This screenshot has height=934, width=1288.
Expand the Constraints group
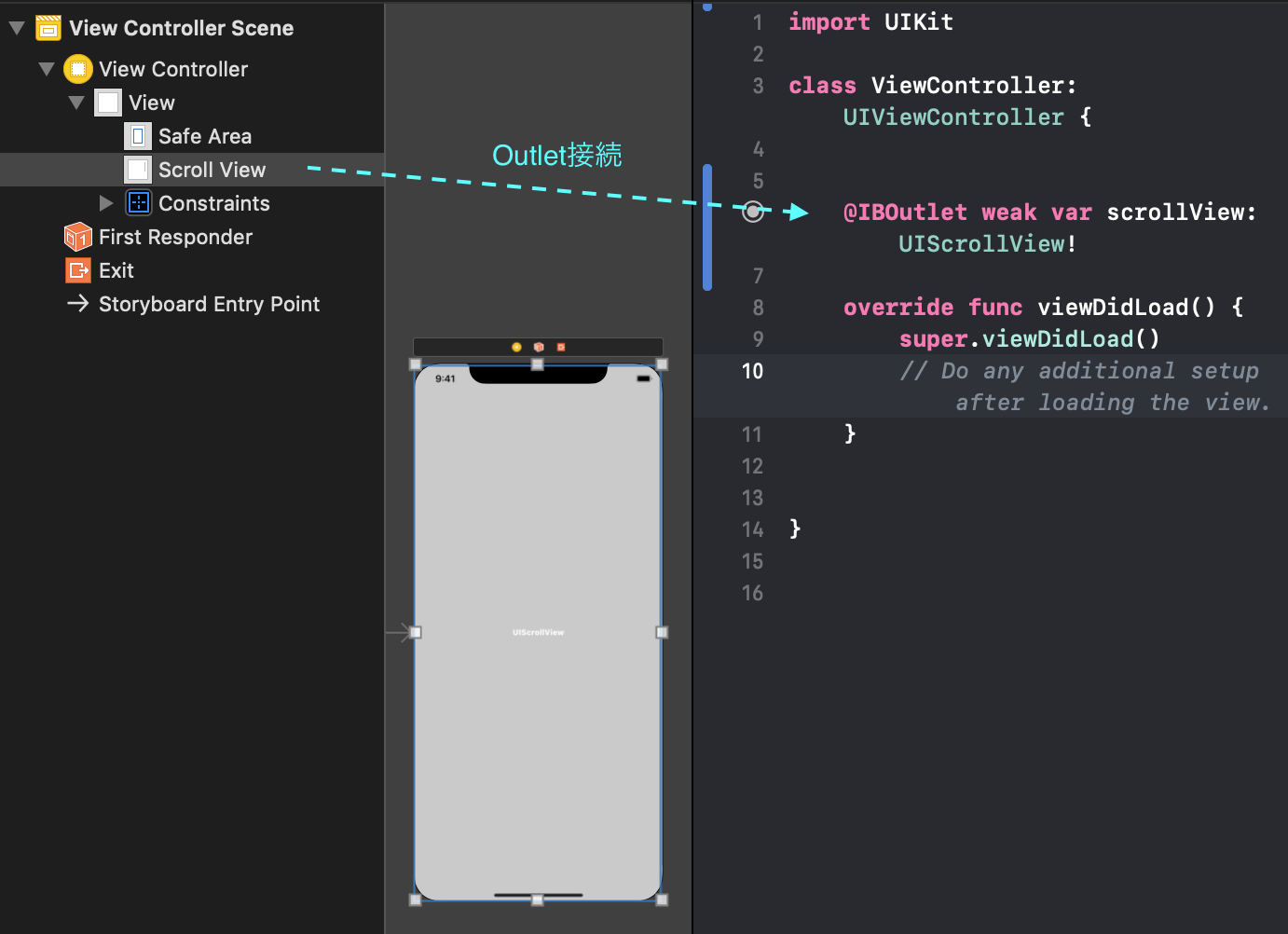coord(105,202)
